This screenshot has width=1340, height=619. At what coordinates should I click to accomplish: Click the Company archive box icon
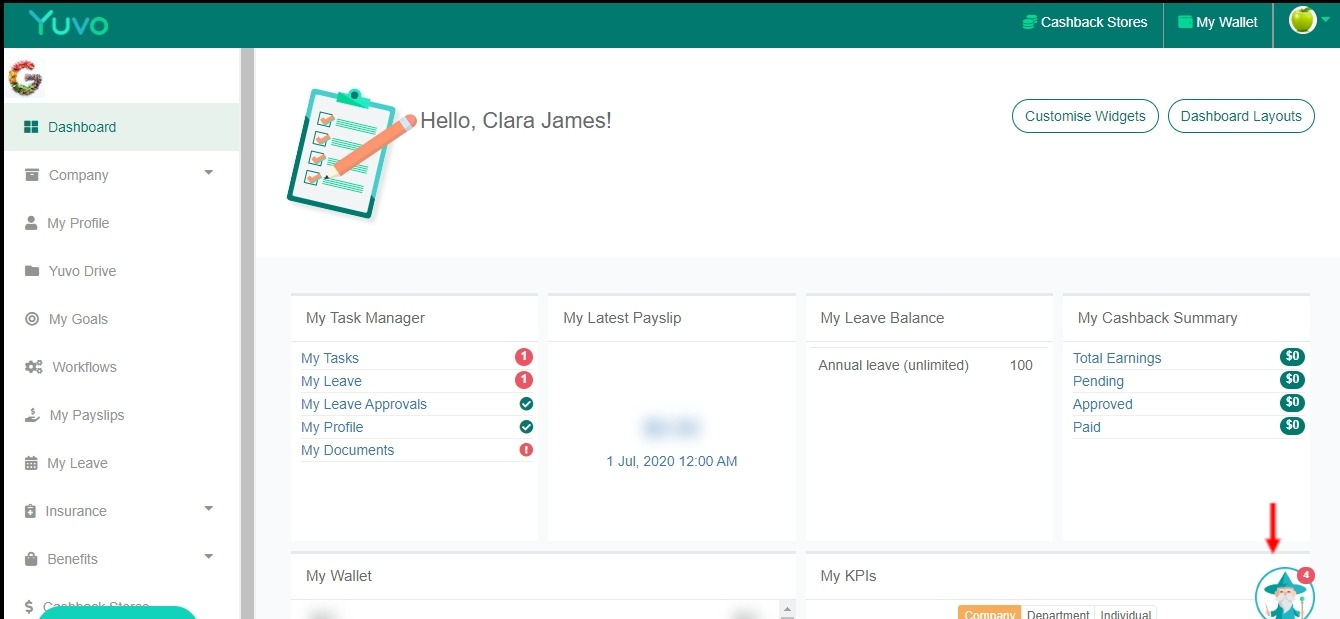(31, 175)
